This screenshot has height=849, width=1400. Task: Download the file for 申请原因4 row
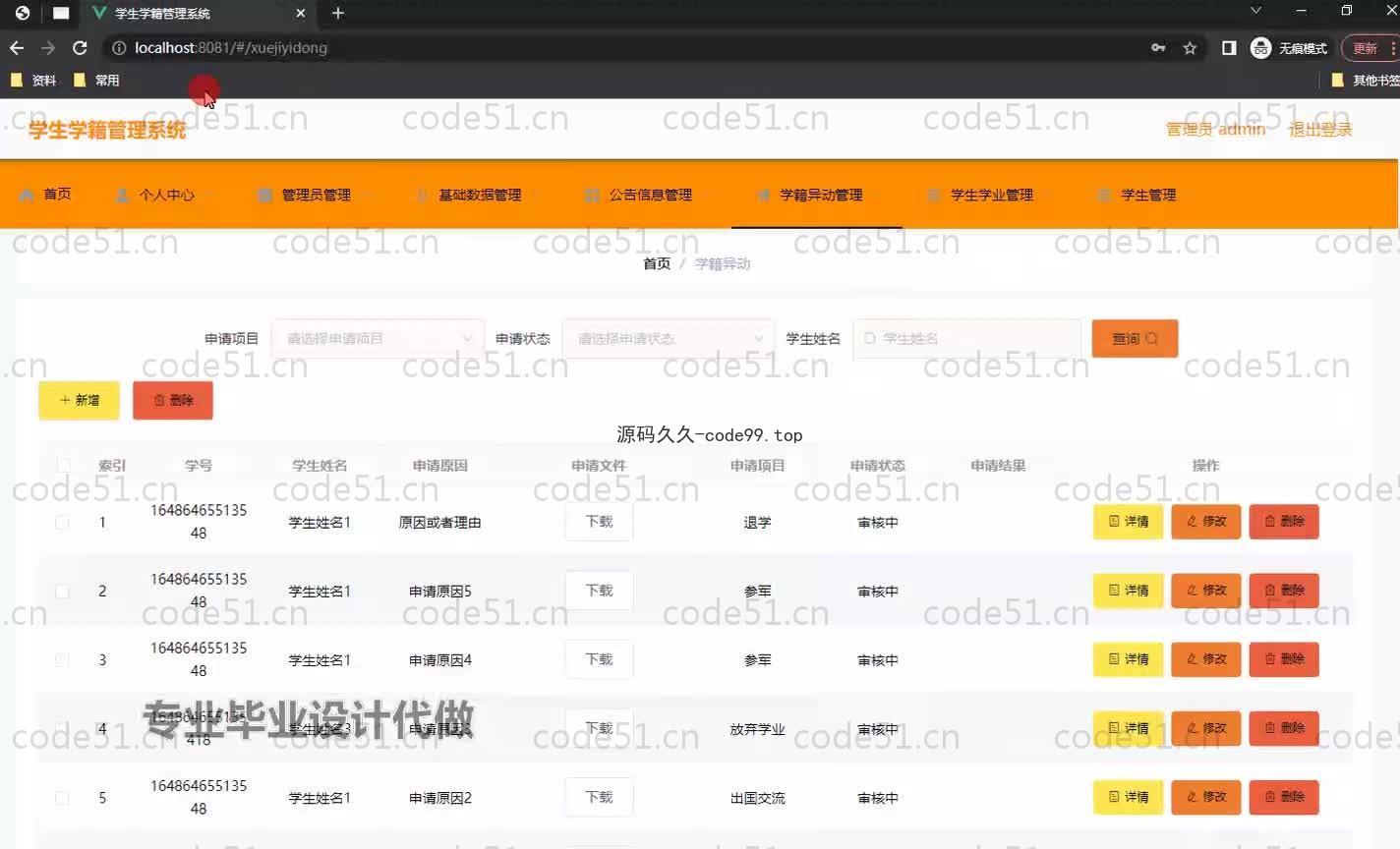point(599,659)
